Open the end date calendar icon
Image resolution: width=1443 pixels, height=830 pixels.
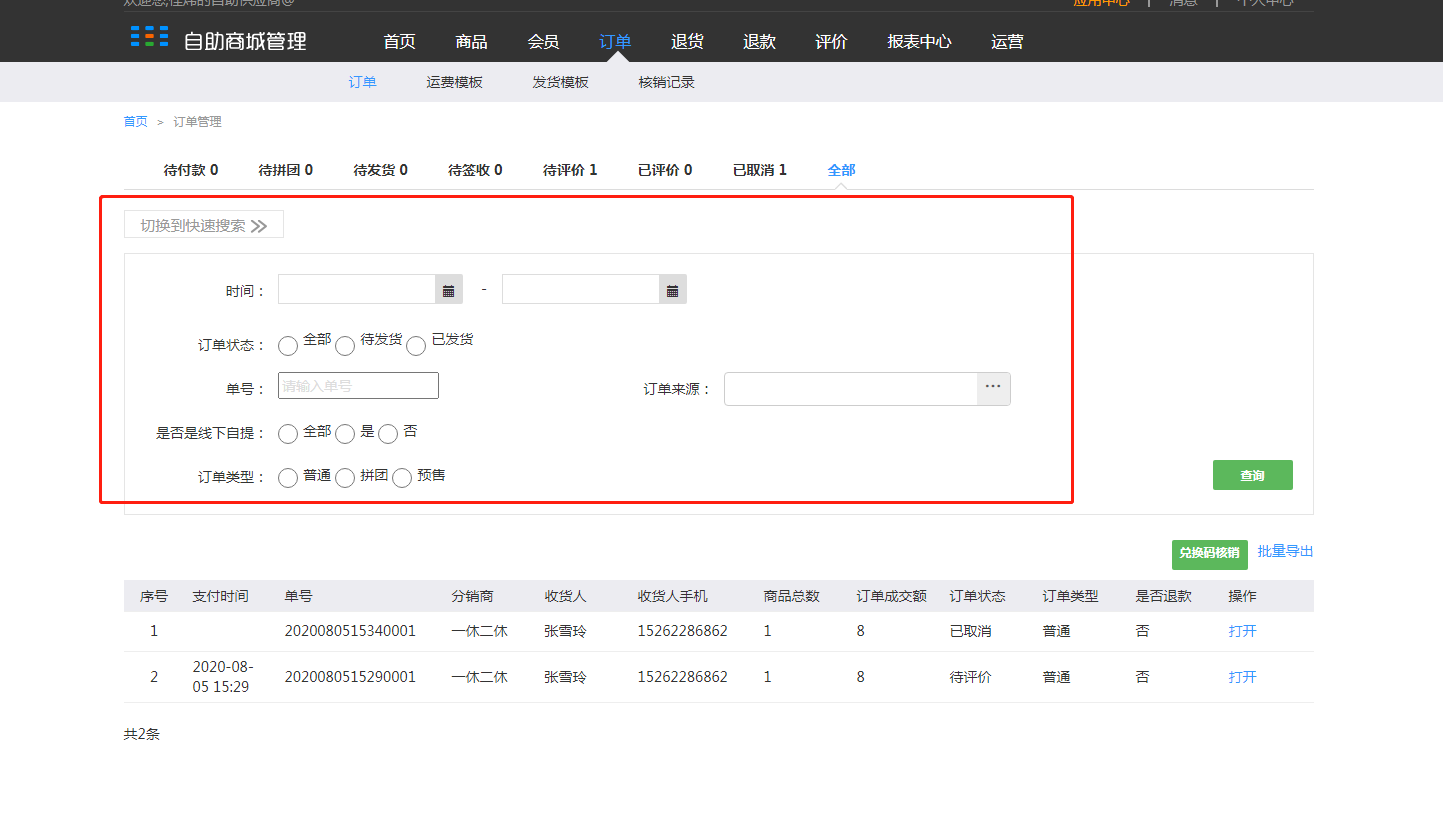(673, 290)
